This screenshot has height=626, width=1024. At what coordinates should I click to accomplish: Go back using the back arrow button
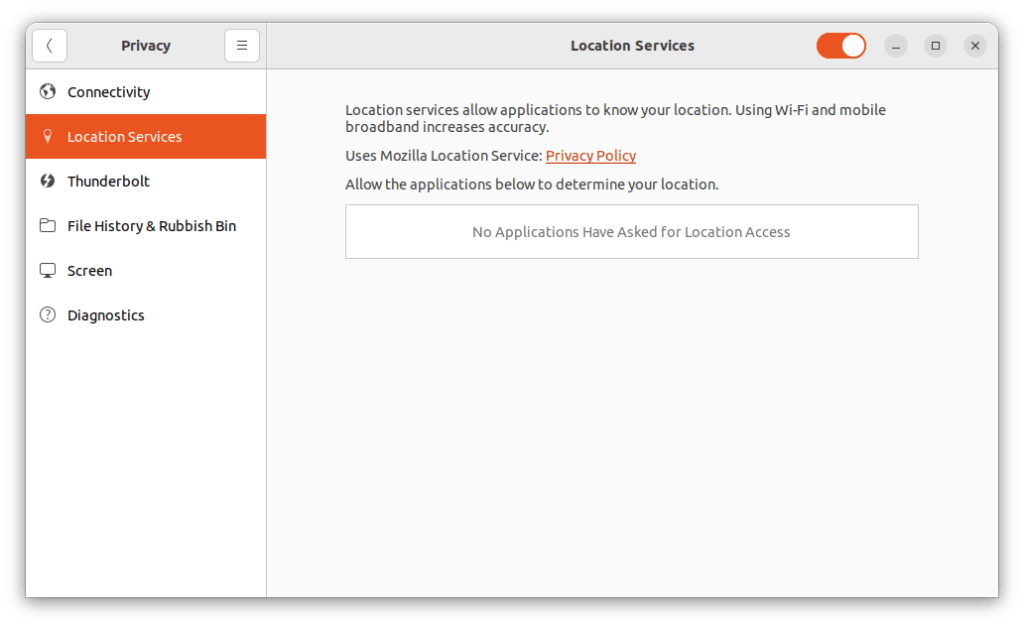coord(50,46)
